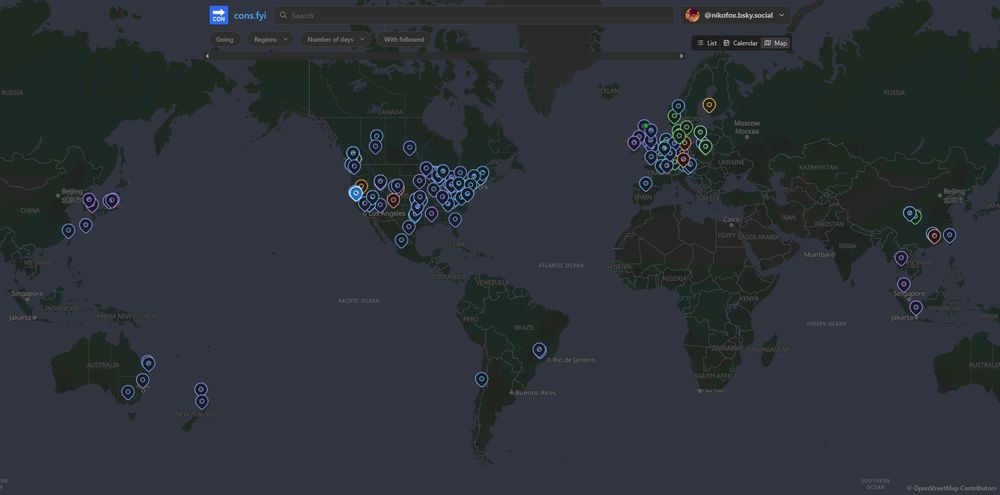Select the southernmost Australia pin
1000x495 pixels.
pos(128,392)
